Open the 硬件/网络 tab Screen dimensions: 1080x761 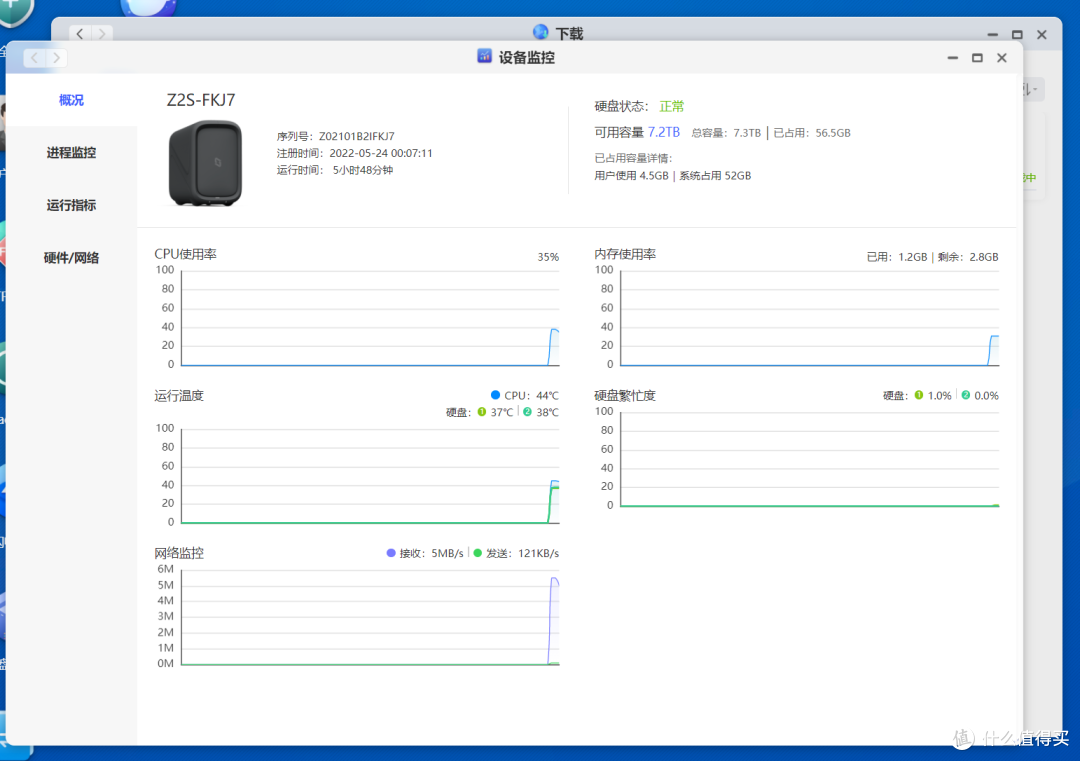(71, 258)
